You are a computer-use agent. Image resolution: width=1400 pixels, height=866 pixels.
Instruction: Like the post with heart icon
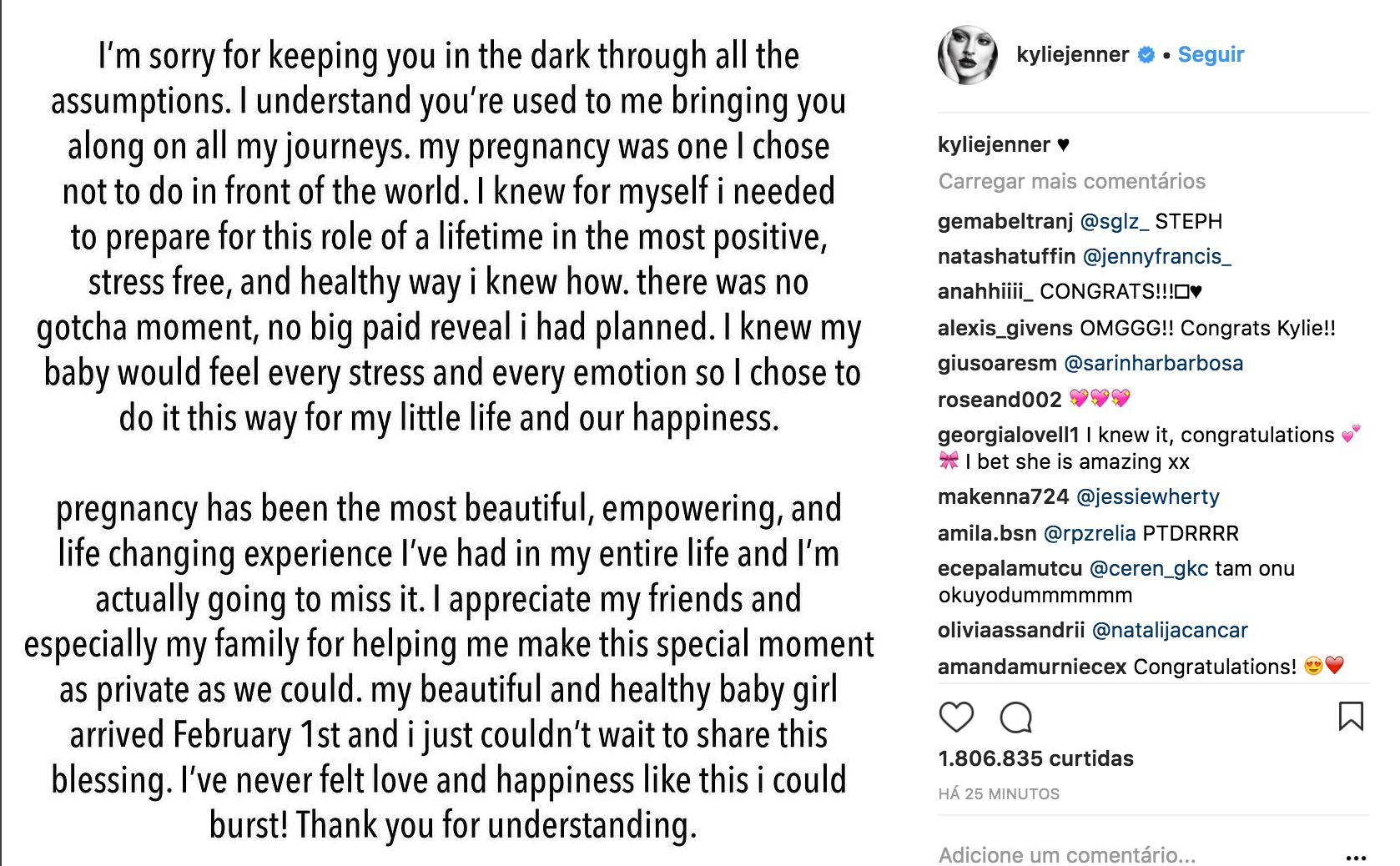[956, 717]
